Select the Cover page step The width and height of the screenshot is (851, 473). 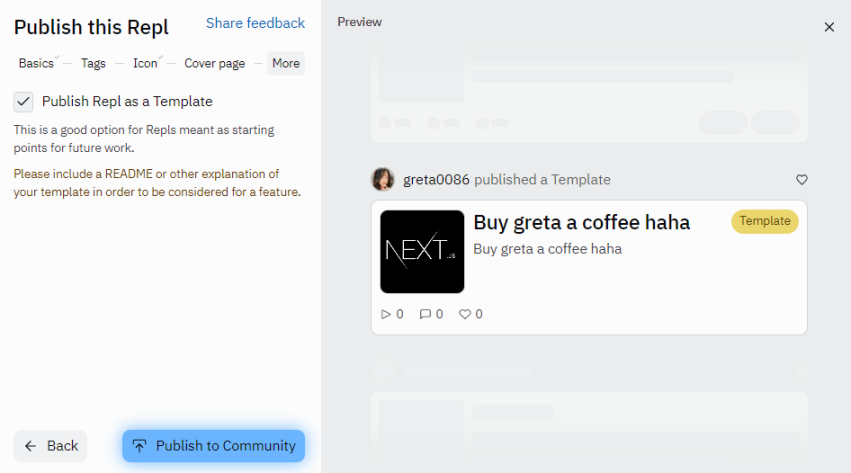click(x=214, y=63)
